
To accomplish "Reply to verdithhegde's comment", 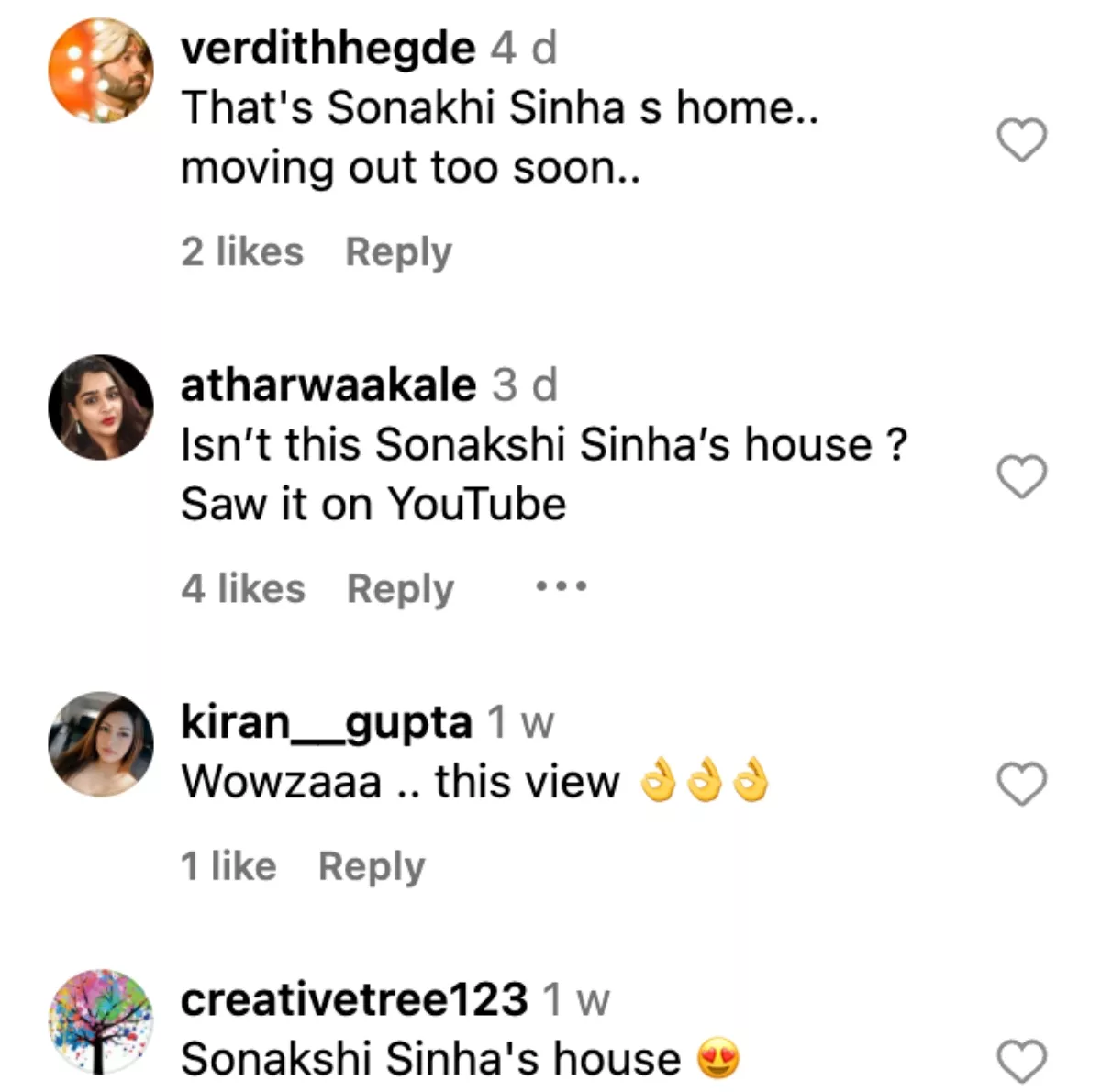I will pyautogui.click(x=398, y=252).
